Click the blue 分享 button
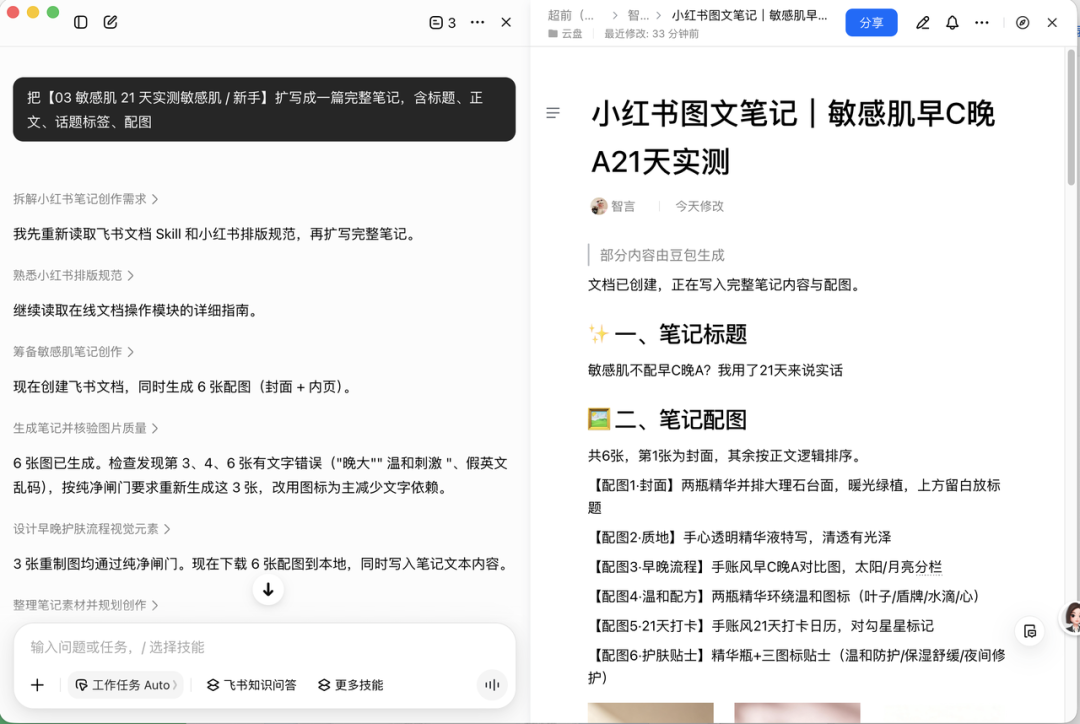1080x724 pixels. pos(871,23)
